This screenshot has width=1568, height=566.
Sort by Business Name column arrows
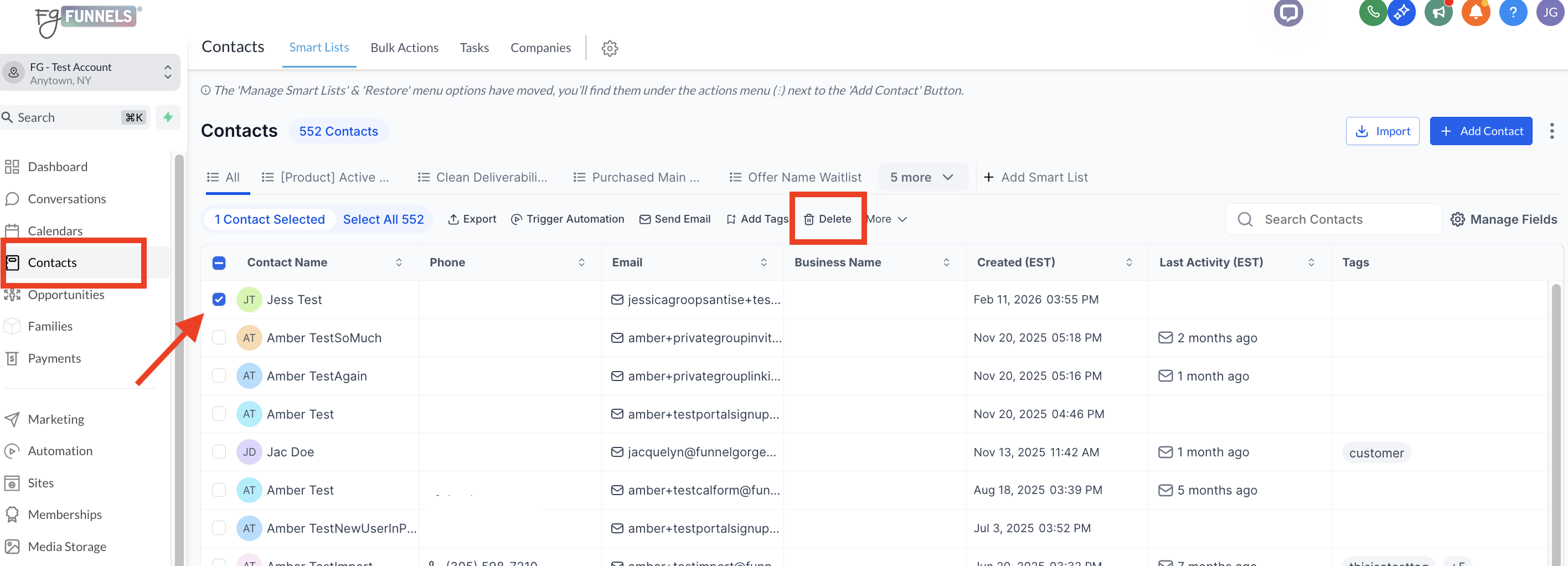pyautogui.click(x=946, y=263)
